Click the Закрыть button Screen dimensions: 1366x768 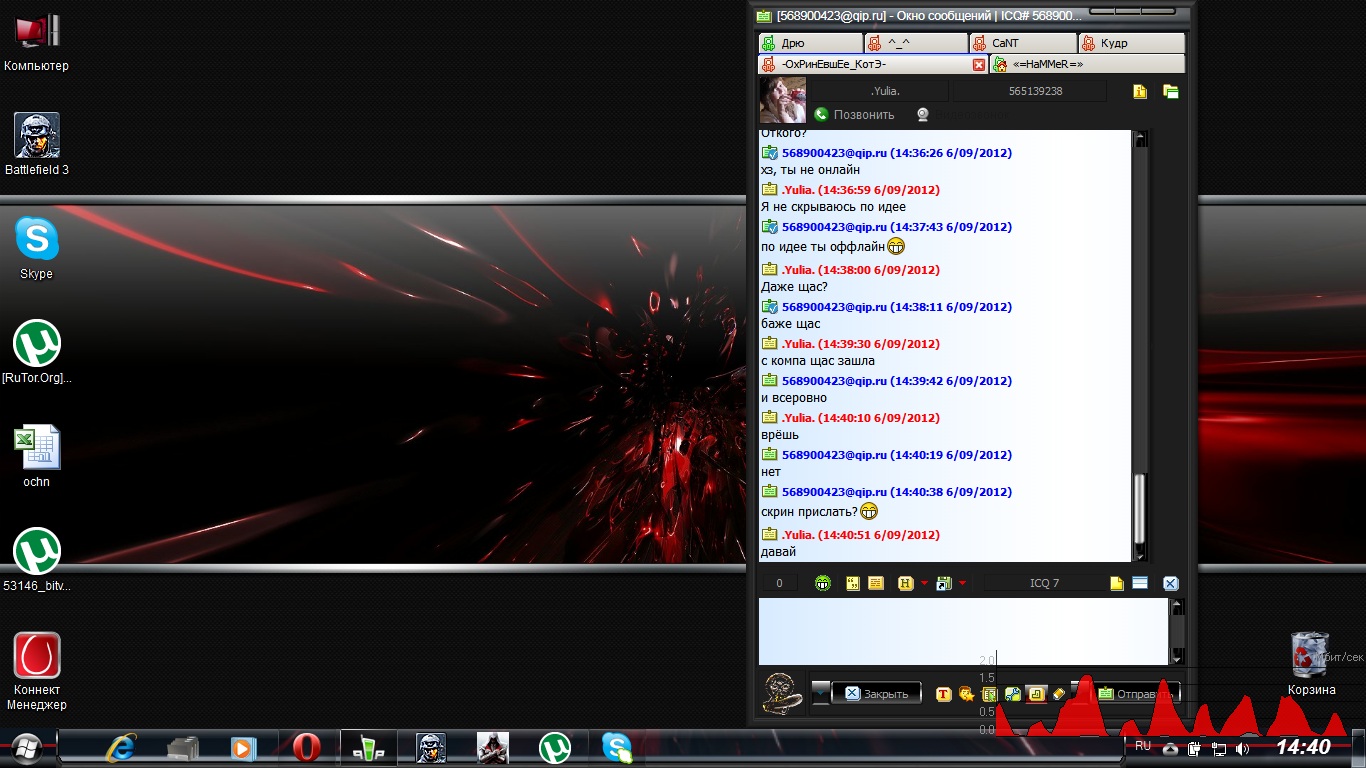[876, 694]
